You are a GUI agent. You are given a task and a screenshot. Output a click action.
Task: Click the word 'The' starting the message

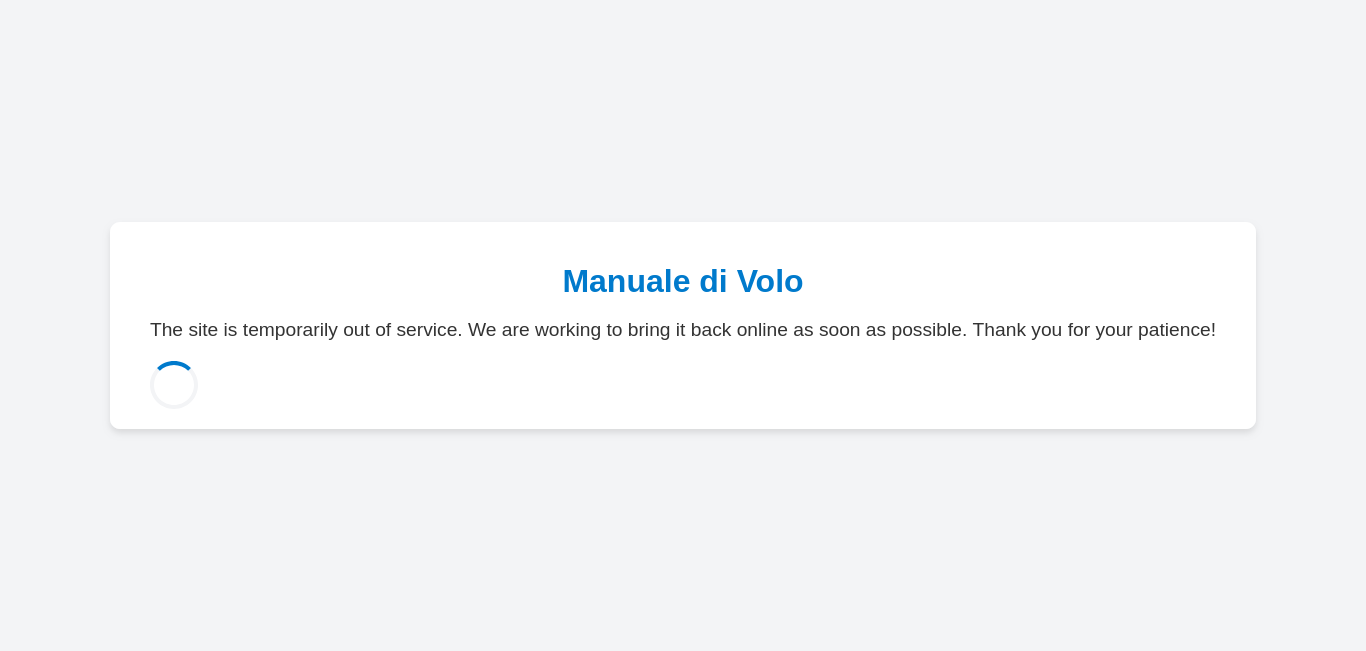point(167,330)
